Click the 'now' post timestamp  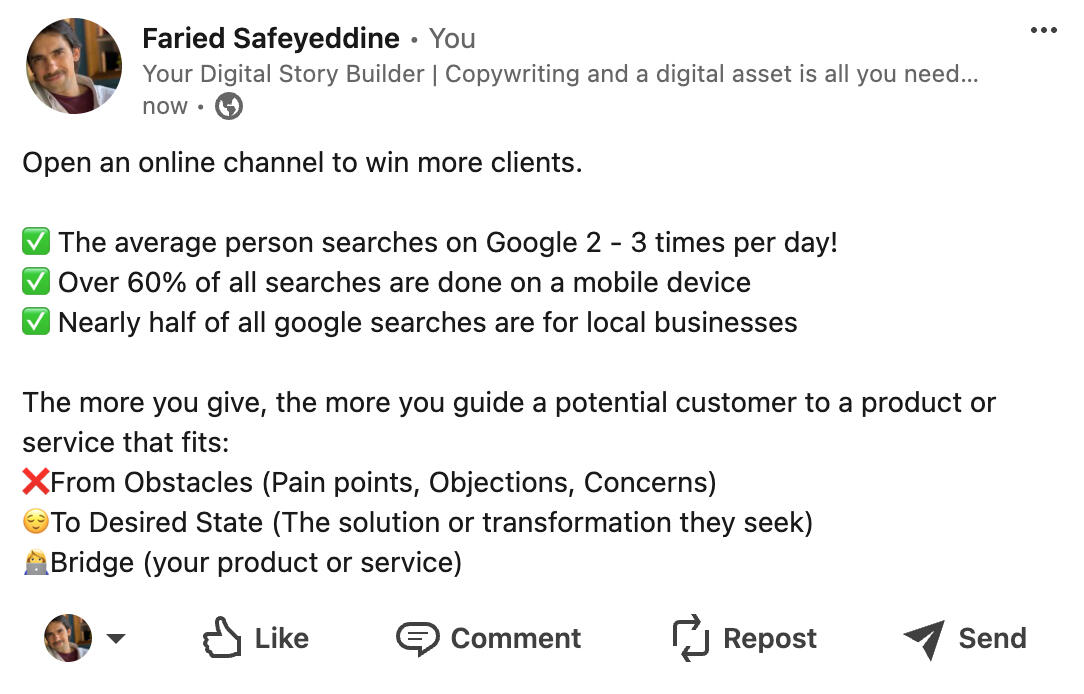pos(165,106)
